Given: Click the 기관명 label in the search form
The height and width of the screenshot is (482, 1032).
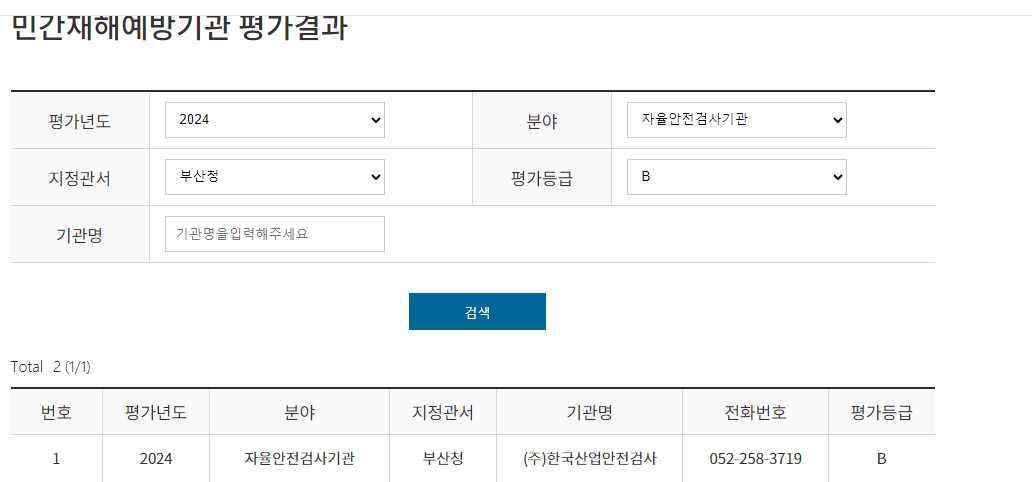Looking at the screenshot, I should click(79, 235).
